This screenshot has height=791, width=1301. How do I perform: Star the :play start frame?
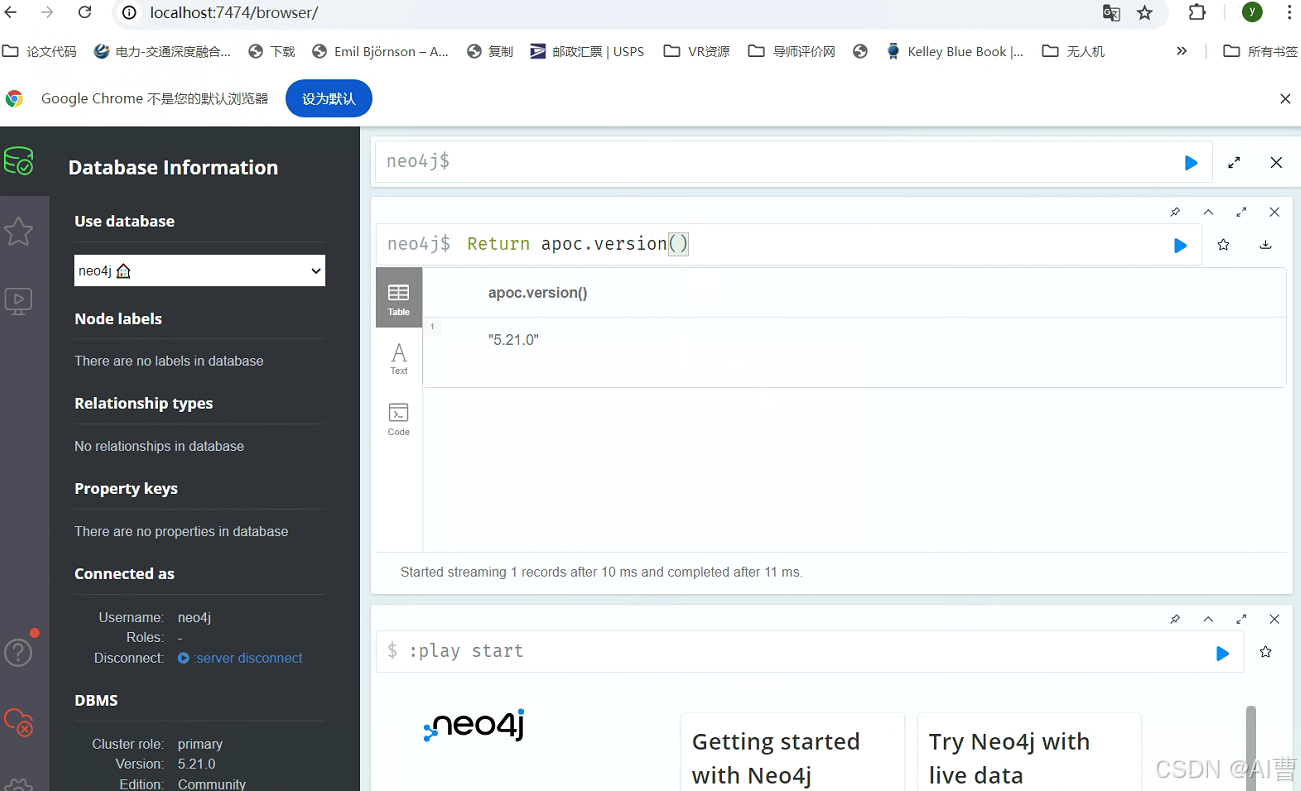pos(1265,652)
